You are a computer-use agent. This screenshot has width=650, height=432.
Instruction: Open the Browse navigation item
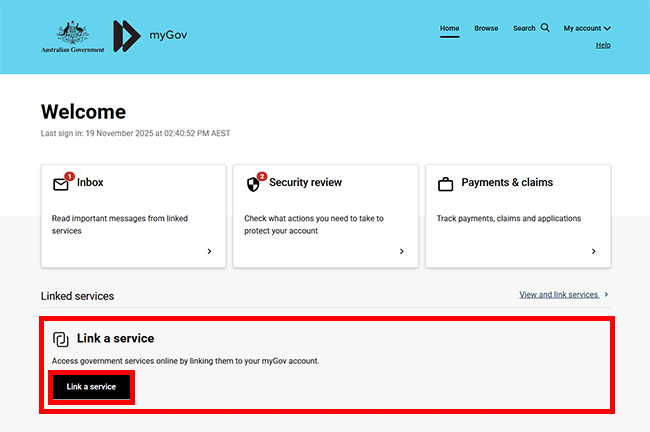click(x=486, y=28)
